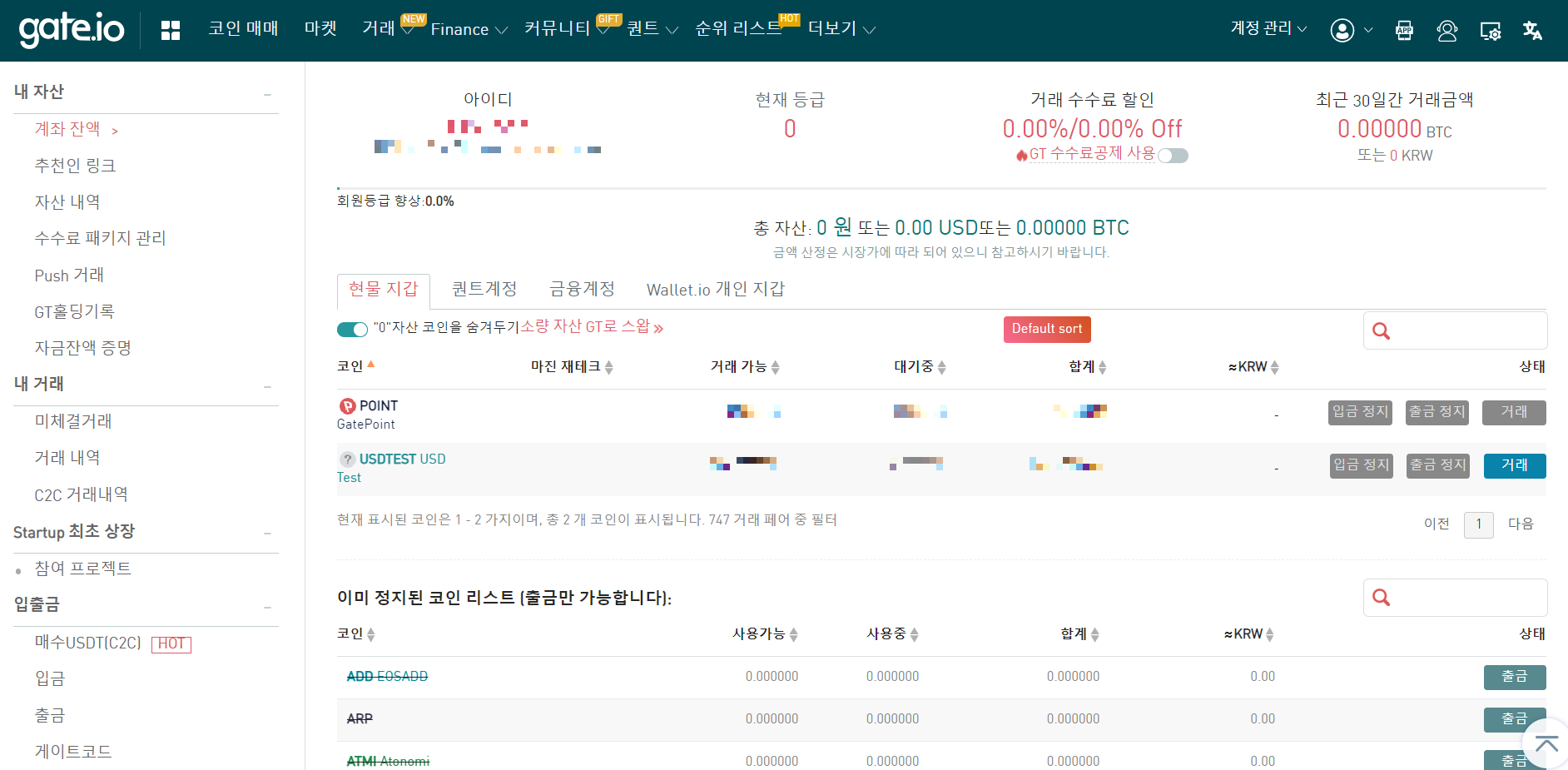Click 출금 정지 button in USDTEST row

coord(1438,465)
